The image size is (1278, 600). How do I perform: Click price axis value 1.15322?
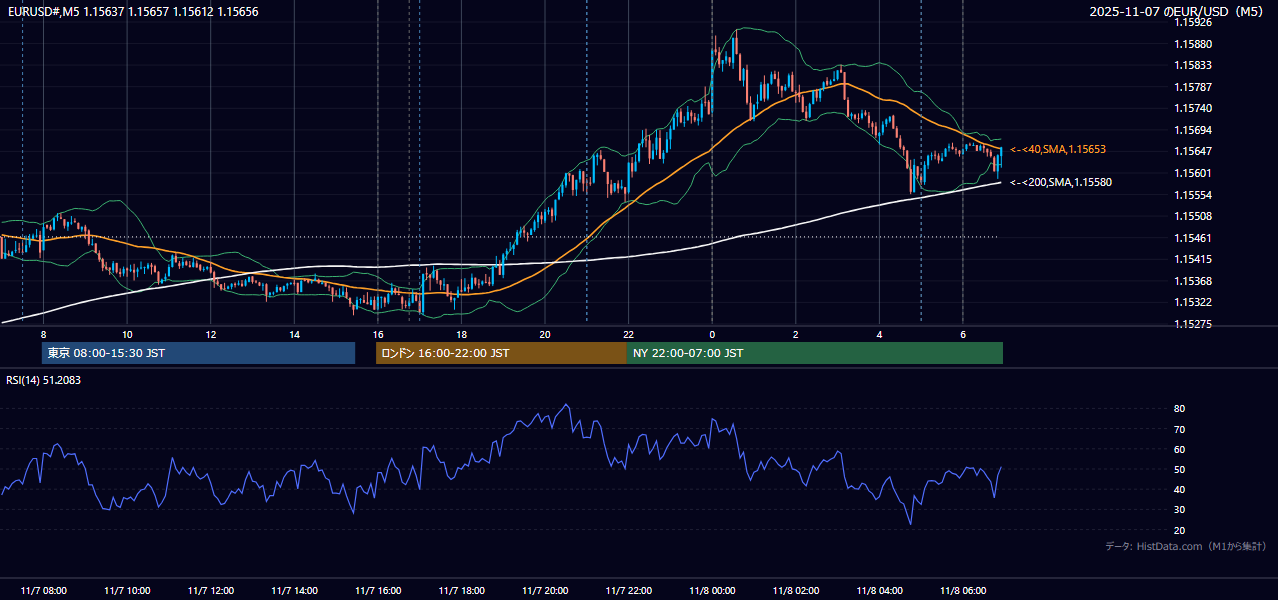tap(1193, 302)
